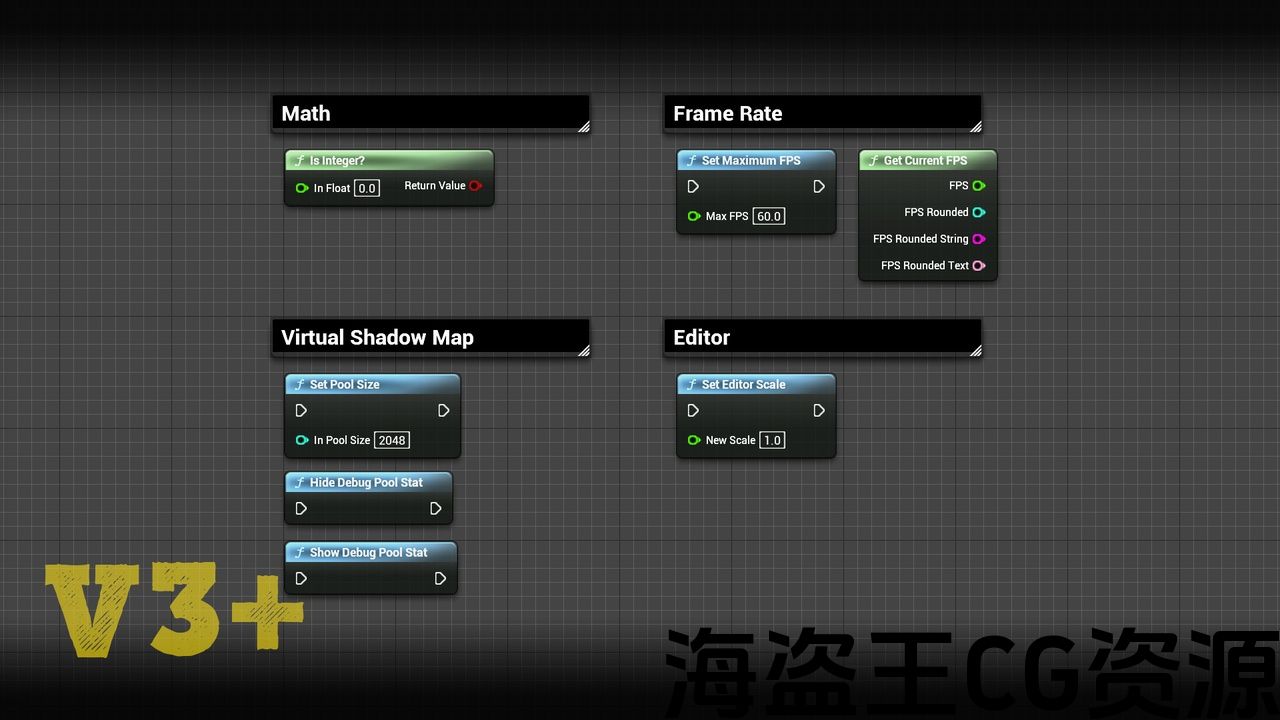Click the Show Debug Pool Stat input execution pin
This screenshot has width=1280, height=720.
302,579
